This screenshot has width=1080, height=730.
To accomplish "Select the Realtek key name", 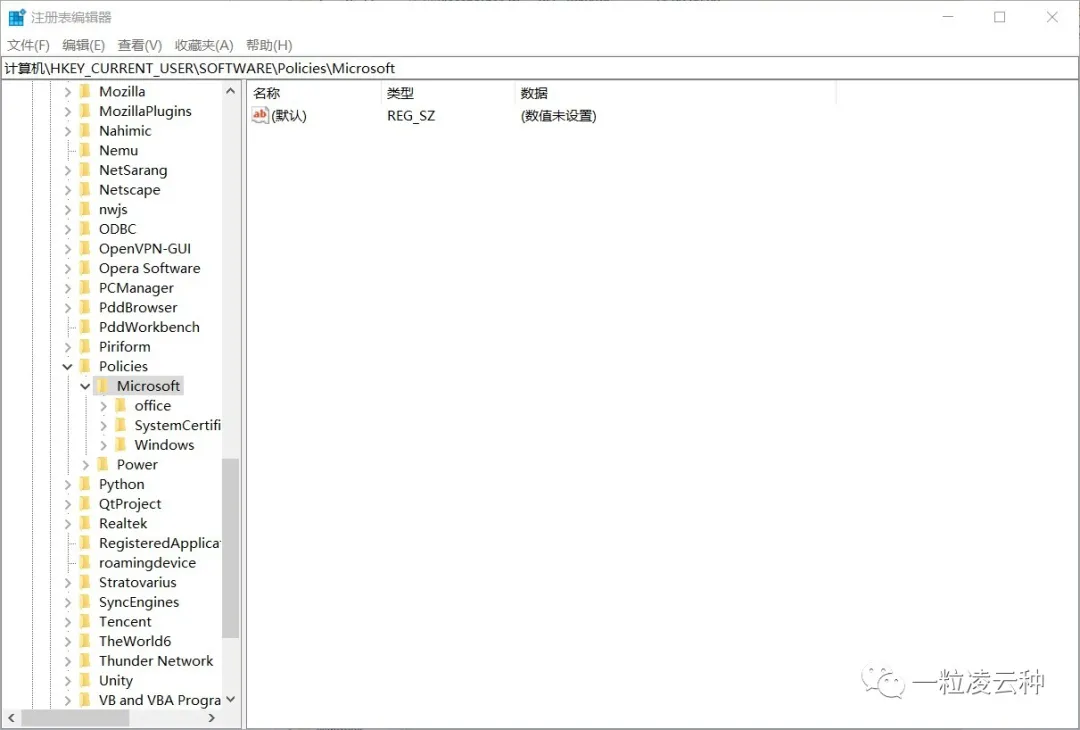I will 123,523.
